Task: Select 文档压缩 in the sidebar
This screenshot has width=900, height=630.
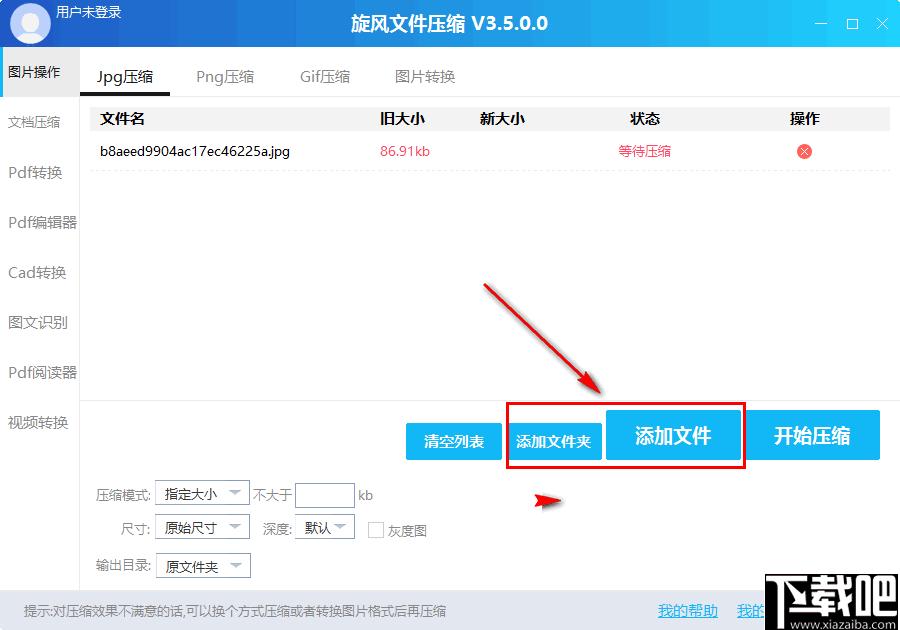Action: [x=34, y=122]
